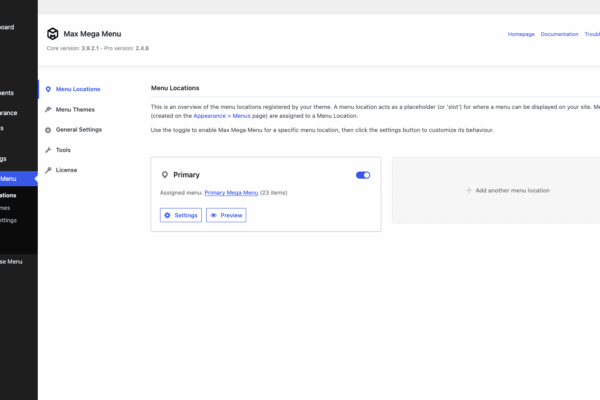Click the General Settings gear icon
This screenshot has width=600, height=400.
(x=48, y=130)
